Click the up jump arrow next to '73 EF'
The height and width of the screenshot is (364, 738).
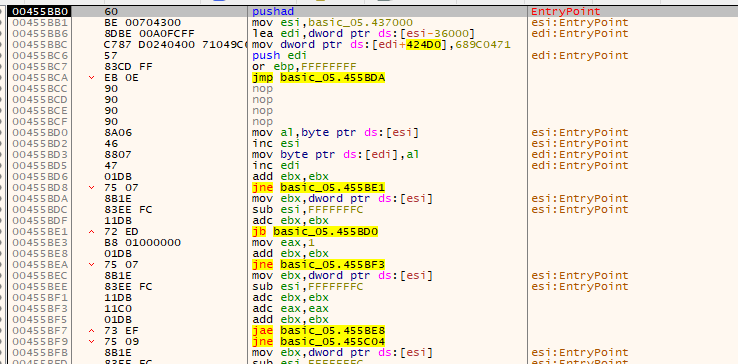tap(91, 331)
